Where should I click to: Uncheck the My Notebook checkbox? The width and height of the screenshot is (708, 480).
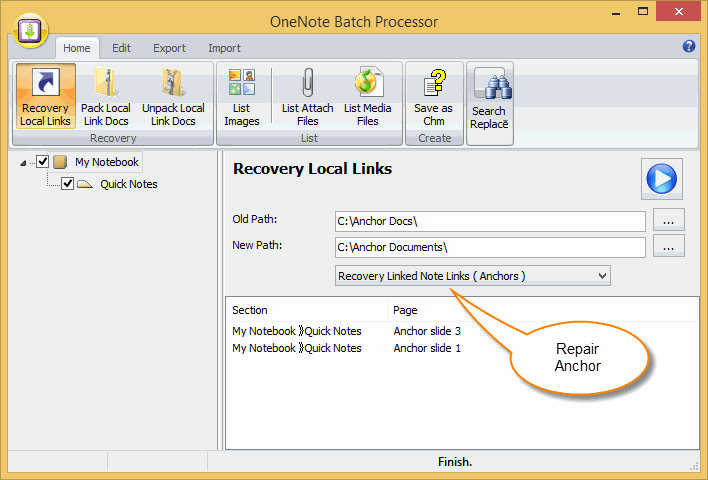pyautogui.click(x=42, y=161)
